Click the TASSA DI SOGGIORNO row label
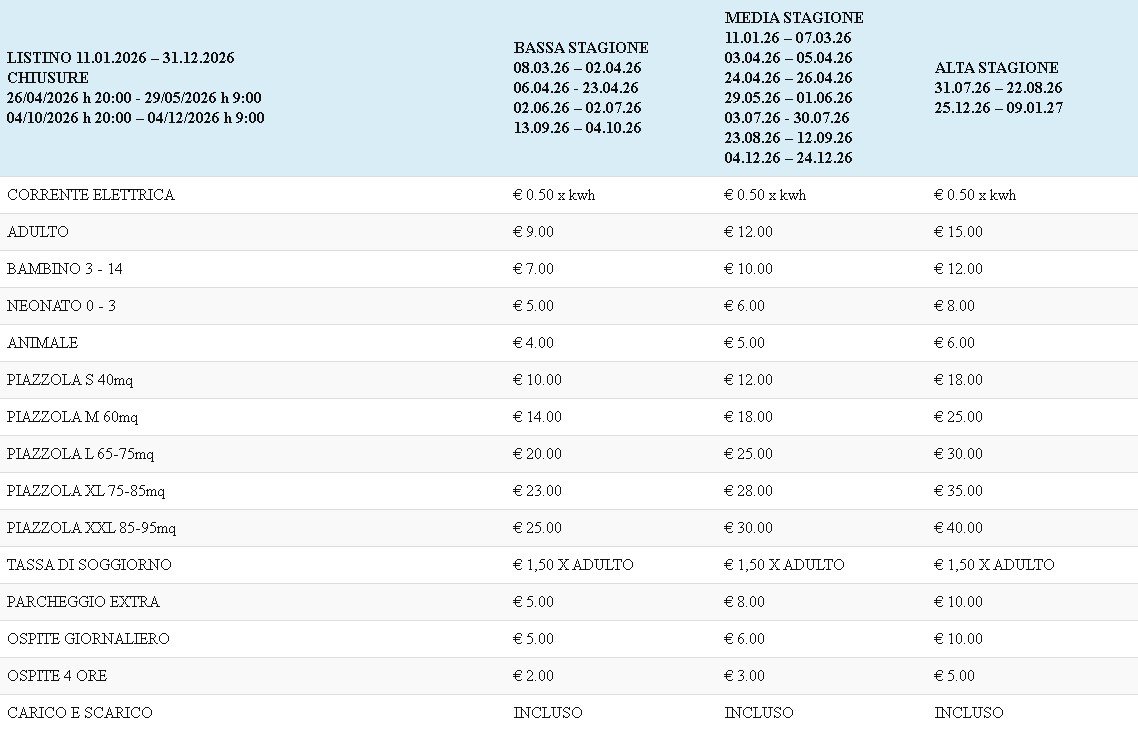The height and width of the screenshot is (731, 1138). (89, 565)
